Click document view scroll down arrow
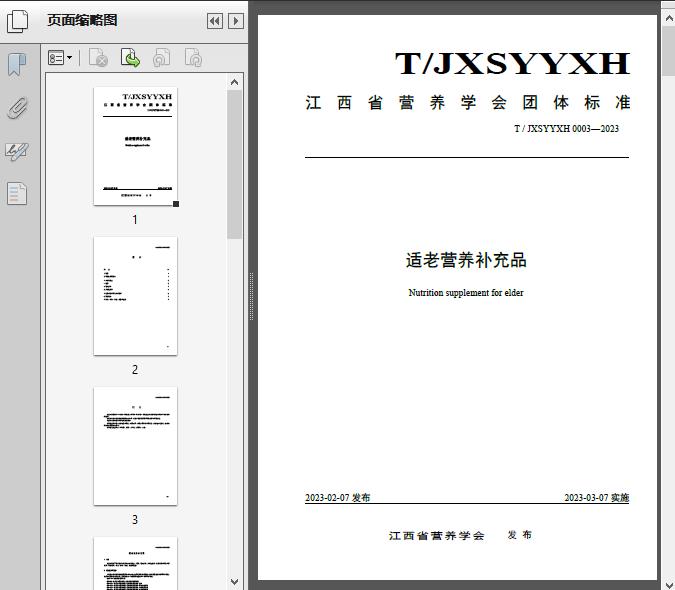 point(669,584)
